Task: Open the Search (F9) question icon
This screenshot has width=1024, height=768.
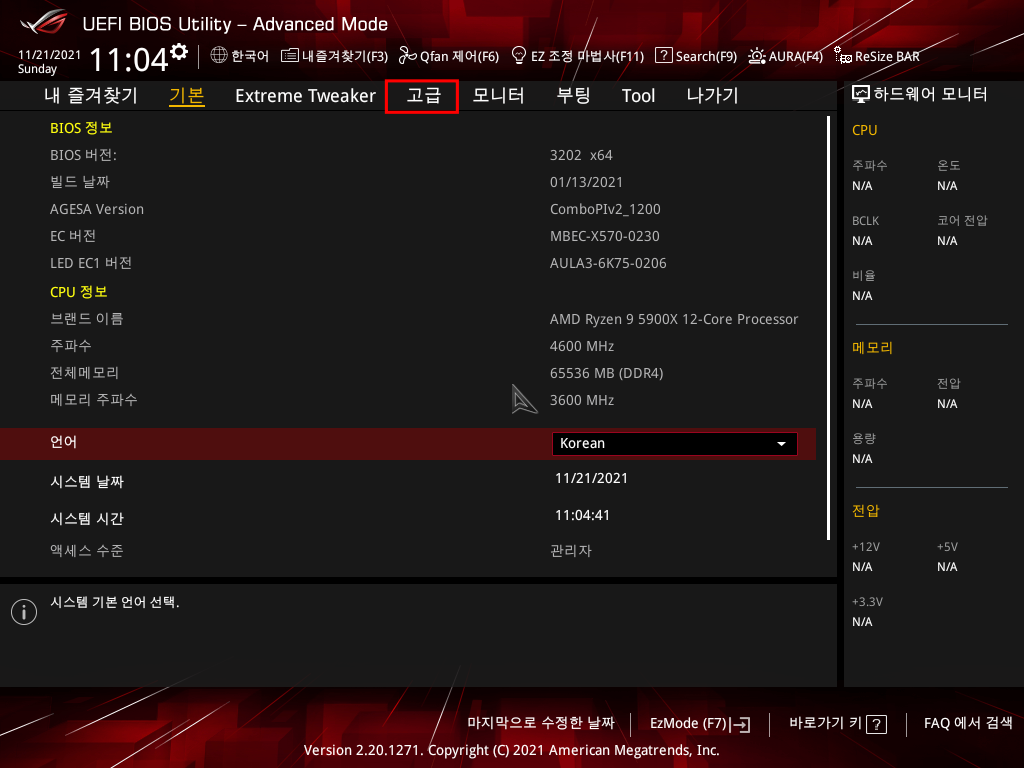Action: [664, 56]
